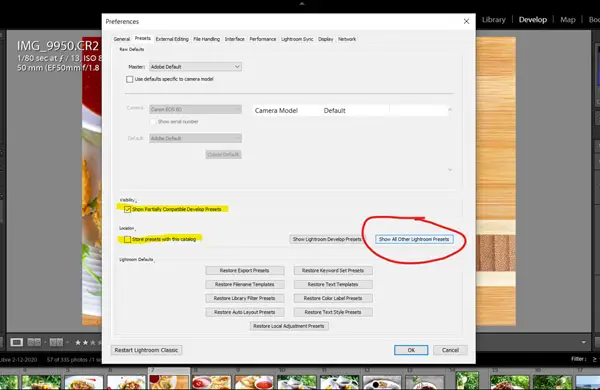Click Restore Export Presets
The image size is (600, 390).
tap(245, 271)
